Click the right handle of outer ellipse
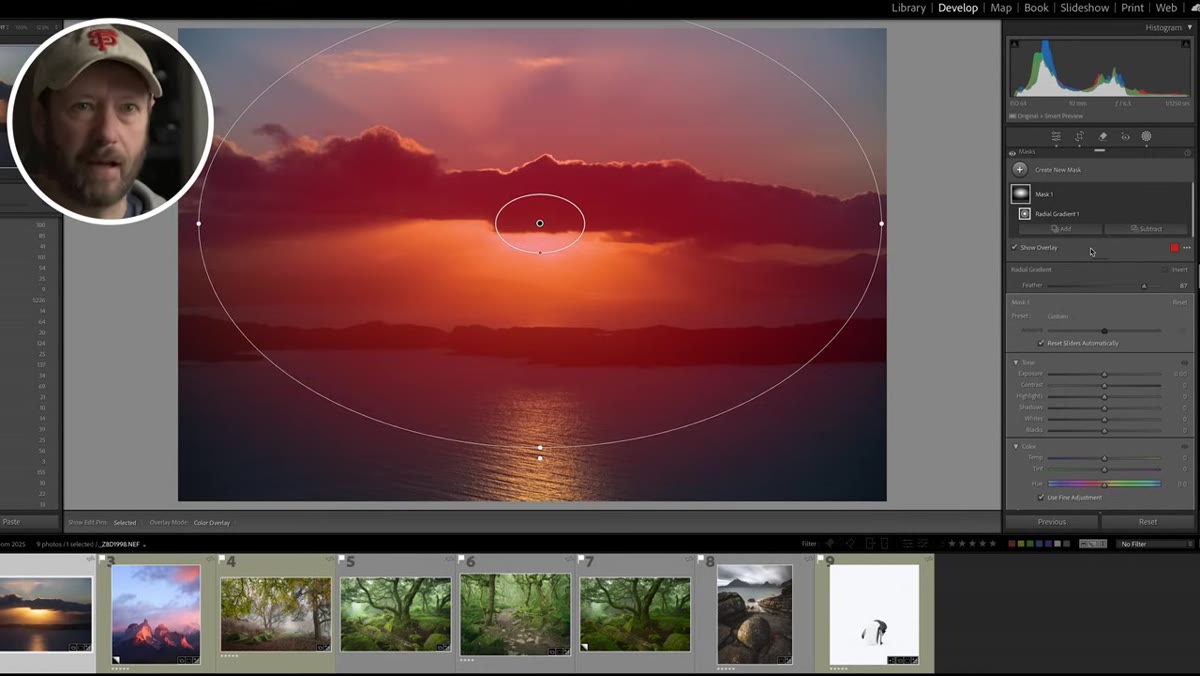1200x676 pixels. coord(881,223)
